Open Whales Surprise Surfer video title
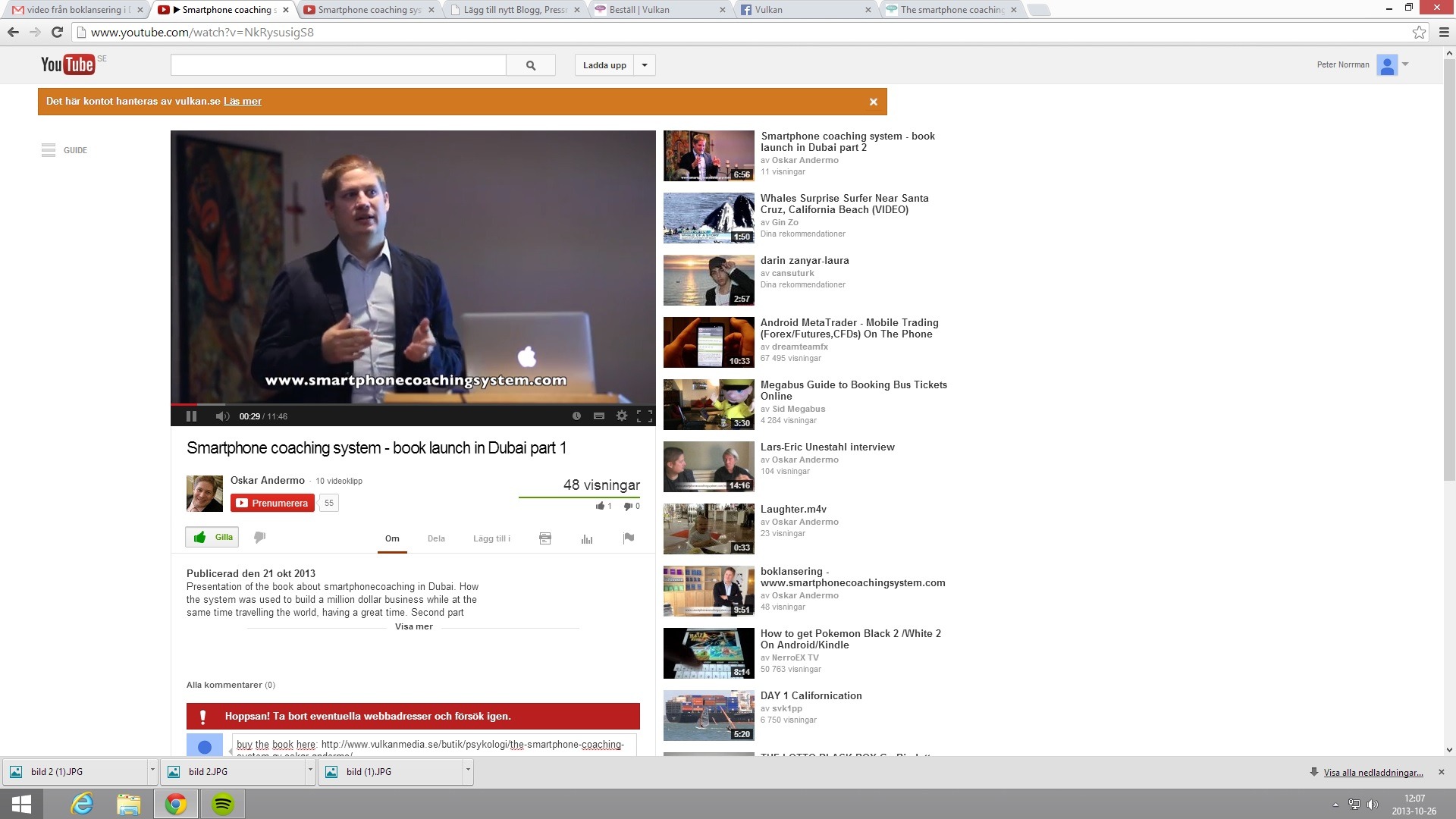Screen dimensions: 1456x819 point(844,204)
